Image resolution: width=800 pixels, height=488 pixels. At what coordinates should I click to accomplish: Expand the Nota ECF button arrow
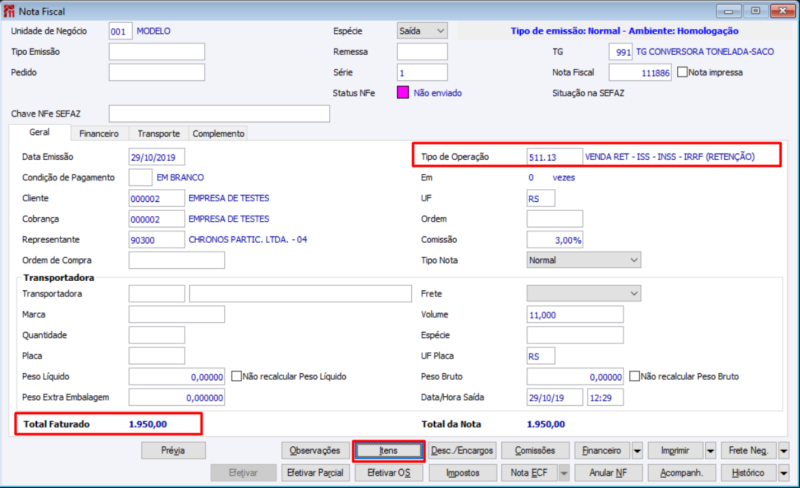pos(563,473)
